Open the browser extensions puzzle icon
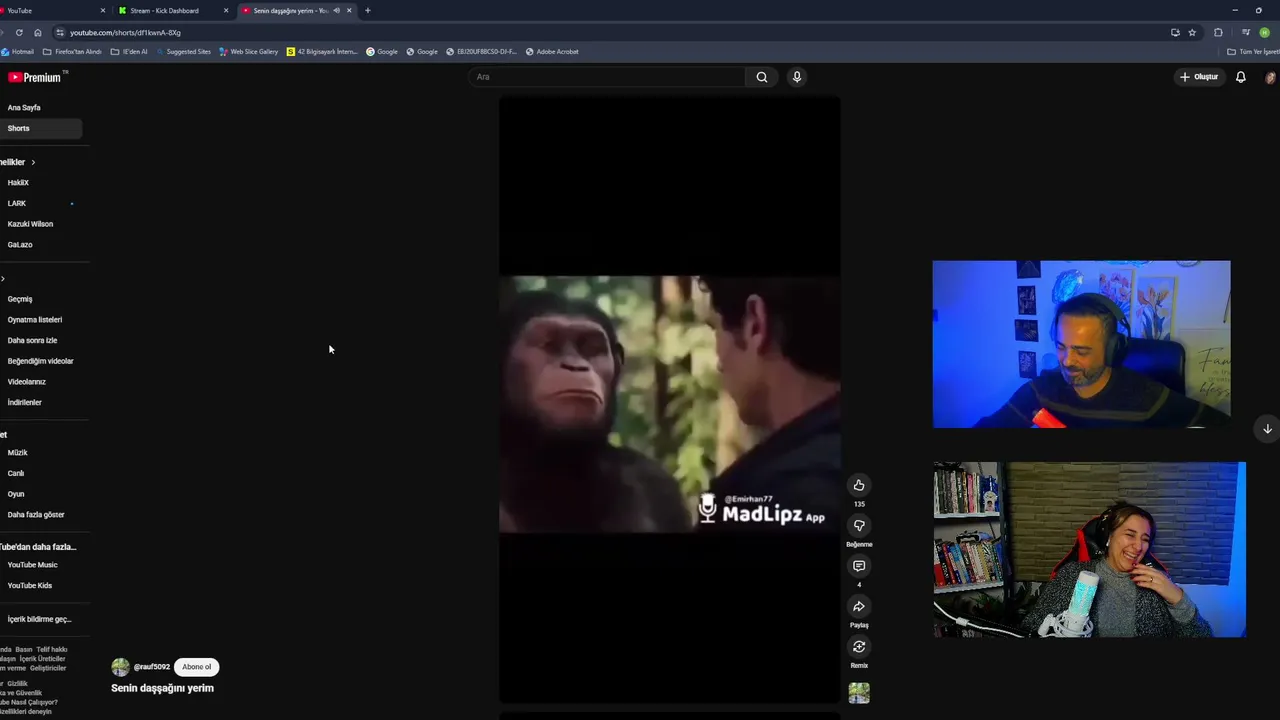 1218,32
